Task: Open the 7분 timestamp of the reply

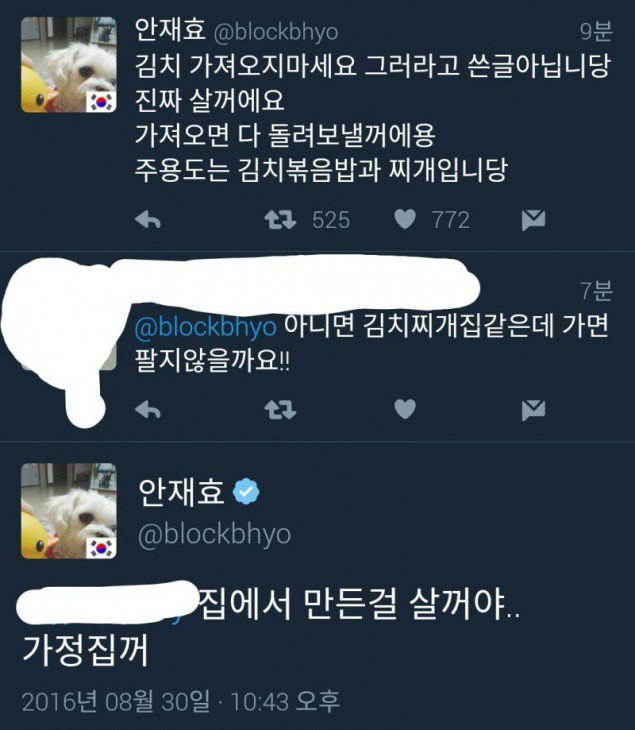Action: 596,291
